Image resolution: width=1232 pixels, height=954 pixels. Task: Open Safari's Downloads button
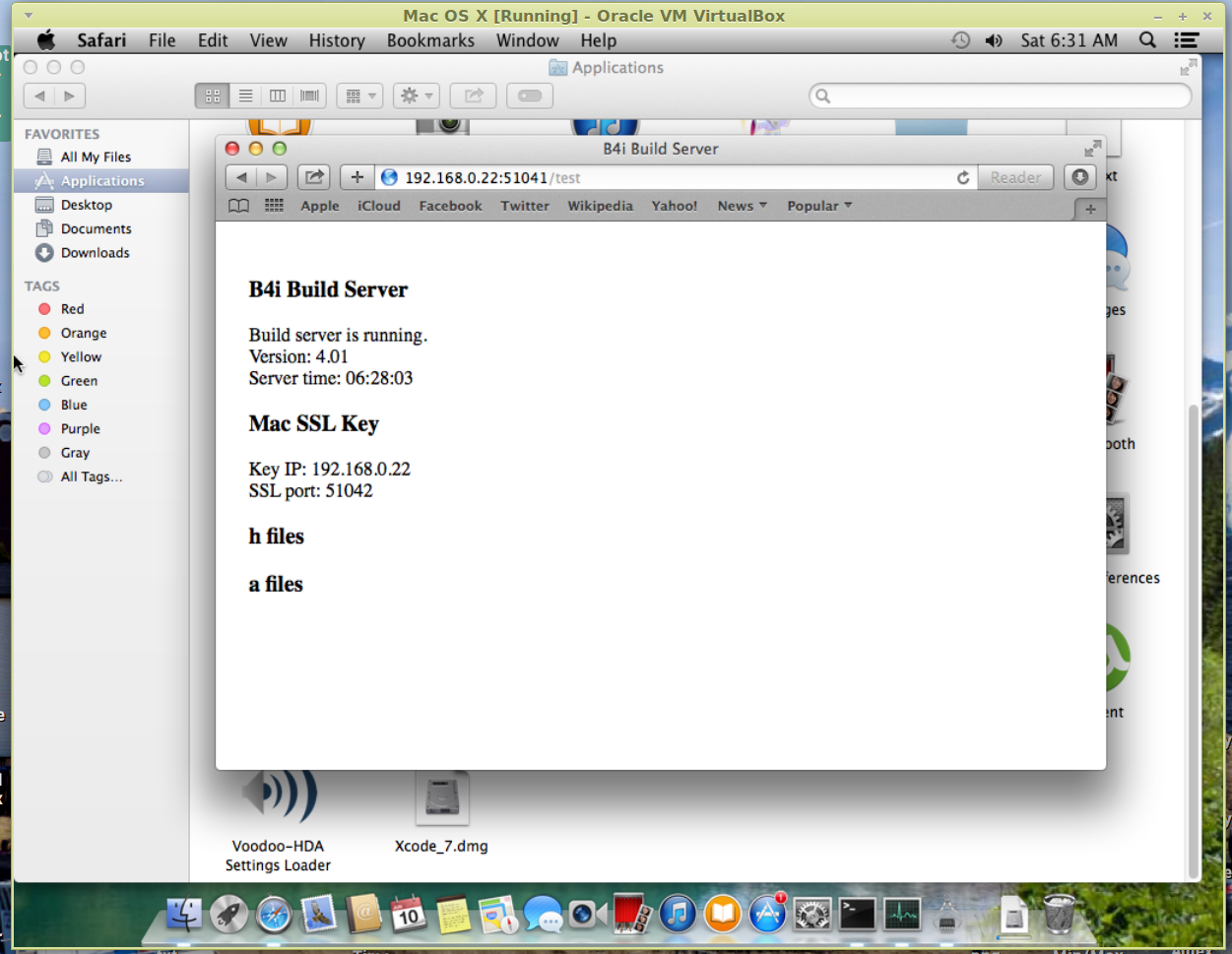point(1080,177)
